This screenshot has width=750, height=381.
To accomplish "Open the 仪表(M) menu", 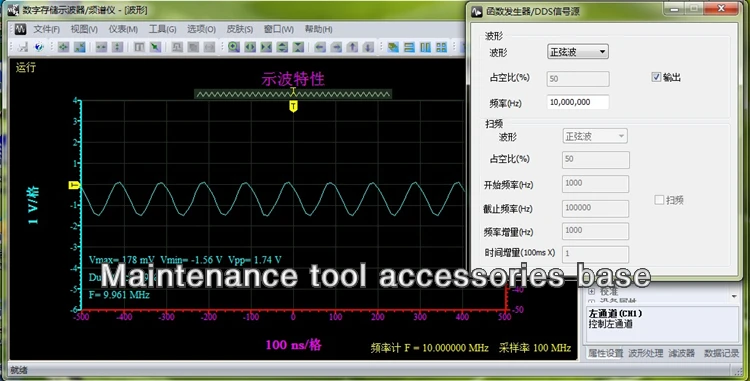I will 123,29.
